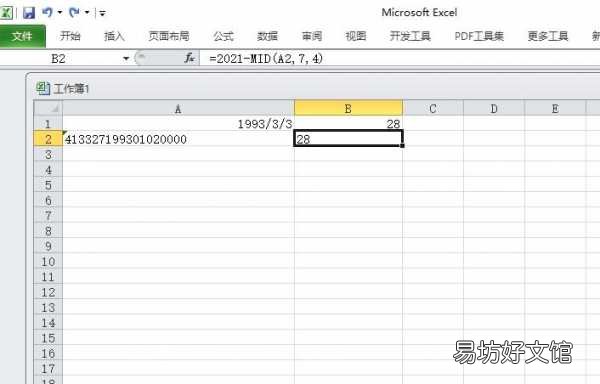Click the formula bar with =2021-MID(A2,7,4)
Image resolution: width=600 pixels, height=384 pixels.
[x=400, y=59]
